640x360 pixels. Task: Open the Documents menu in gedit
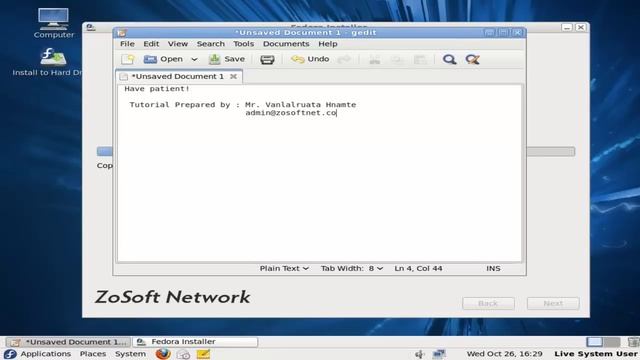[x=286, y=44]
